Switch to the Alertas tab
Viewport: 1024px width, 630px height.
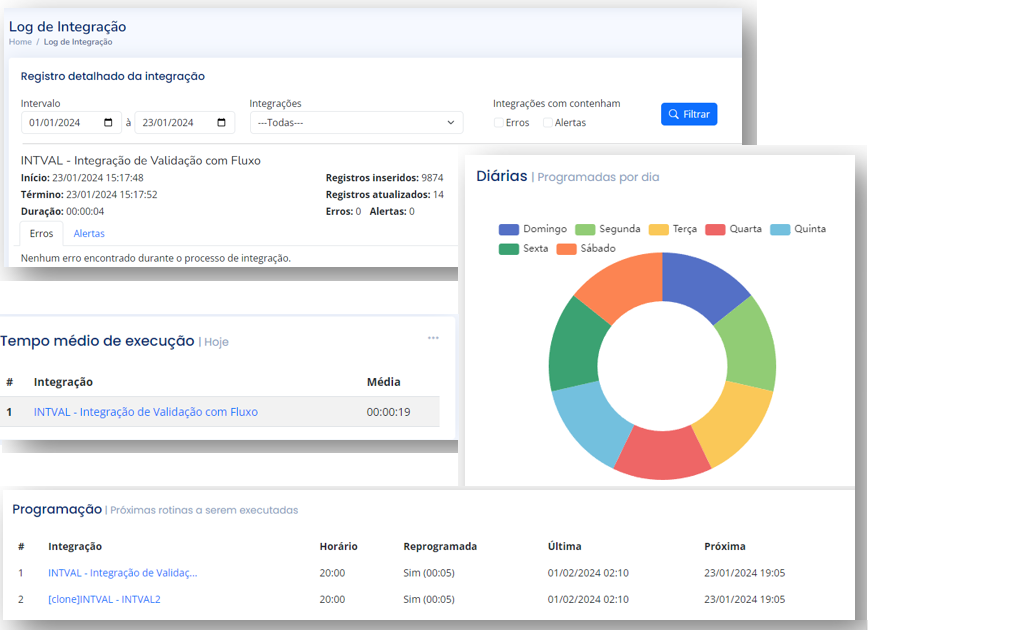pyautogui.click(x=89, y=234)
